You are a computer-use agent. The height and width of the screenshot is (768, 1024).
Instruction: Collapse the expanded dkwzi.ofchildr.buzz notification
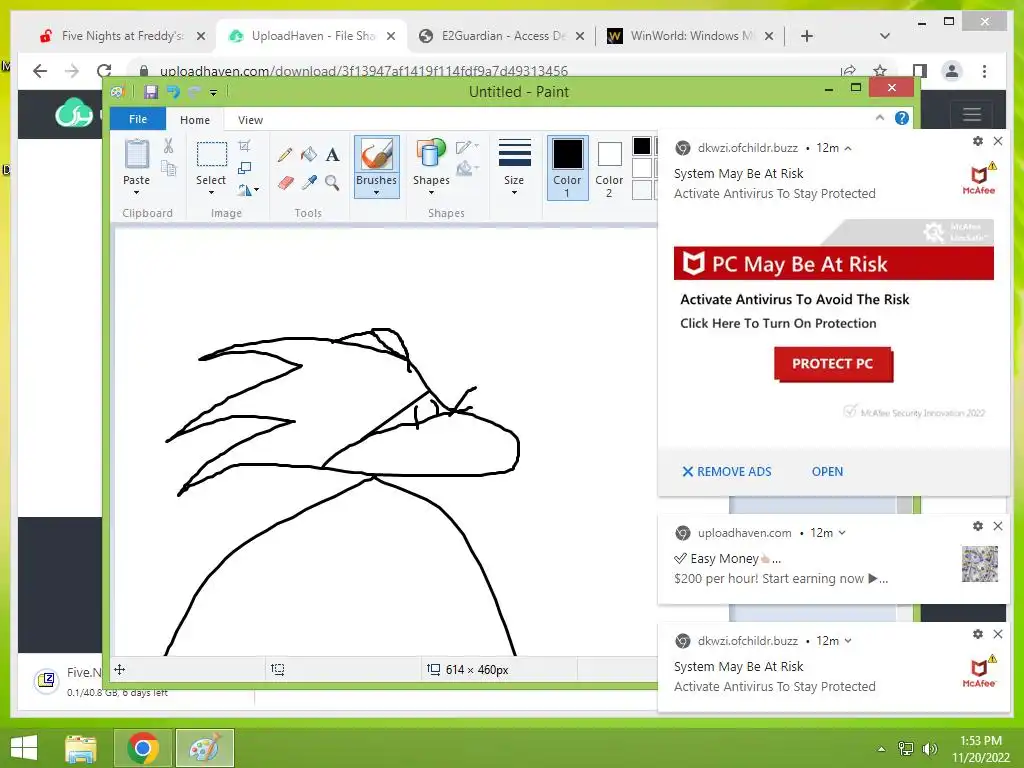tap(848, 148)
